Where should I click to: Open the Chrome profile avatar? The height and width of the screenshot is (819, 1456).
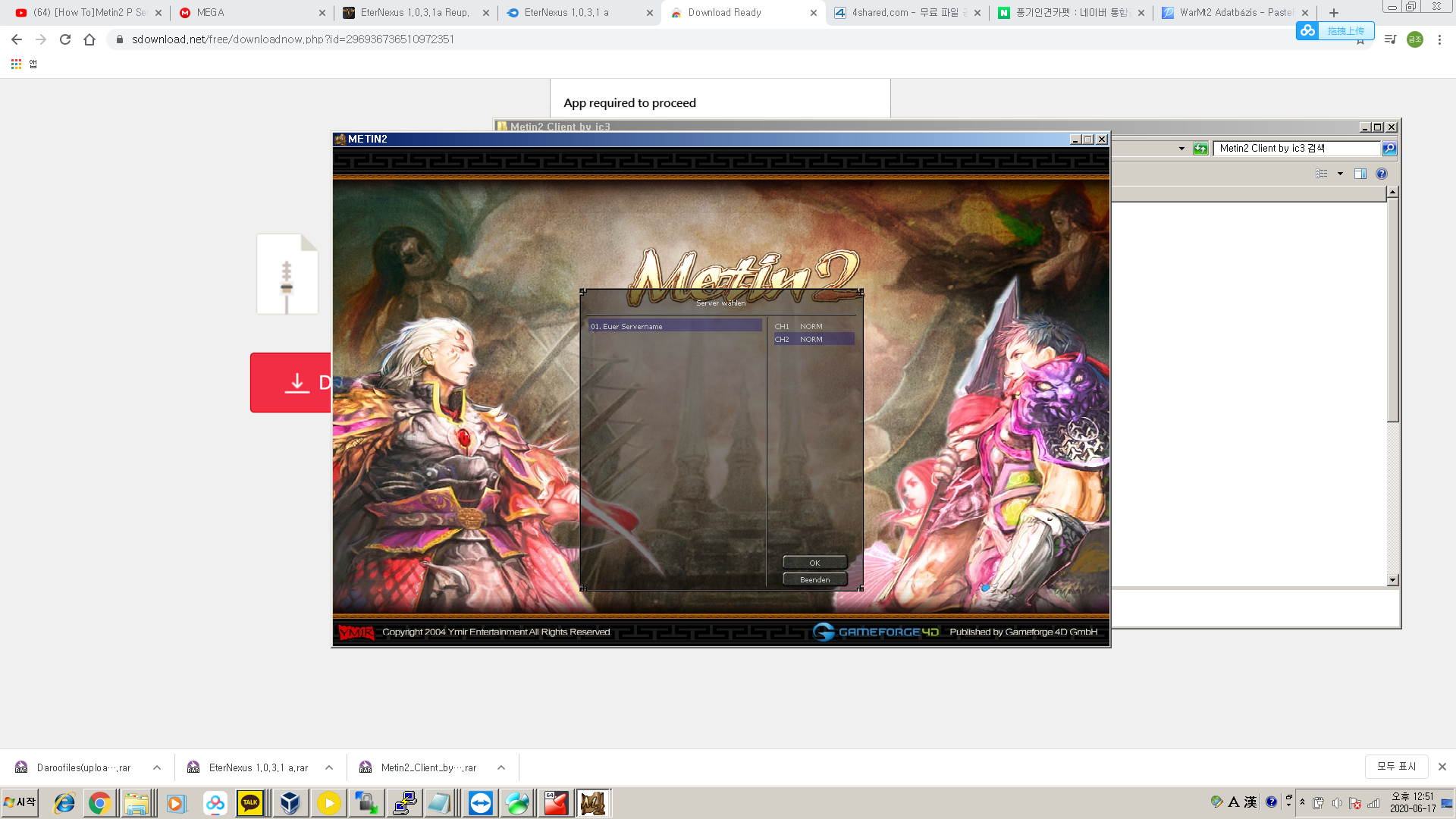click(1415, 39)
